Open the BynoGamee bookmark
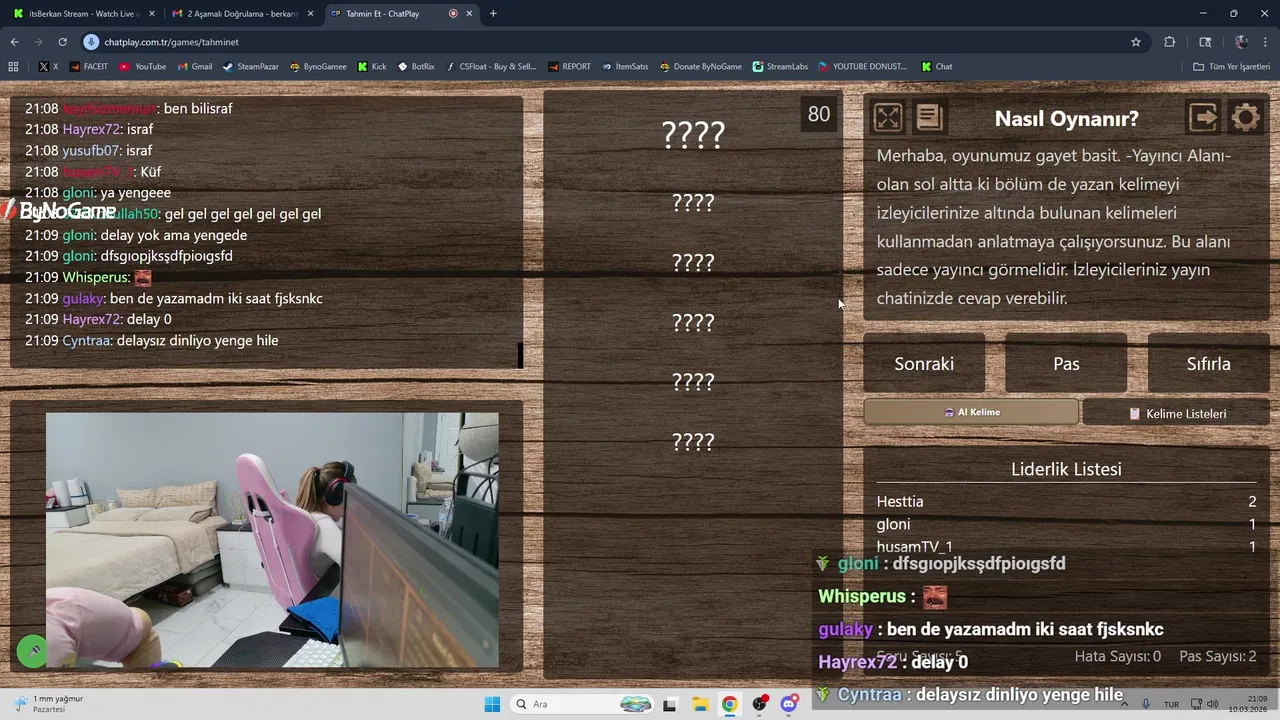 (318, 66)
